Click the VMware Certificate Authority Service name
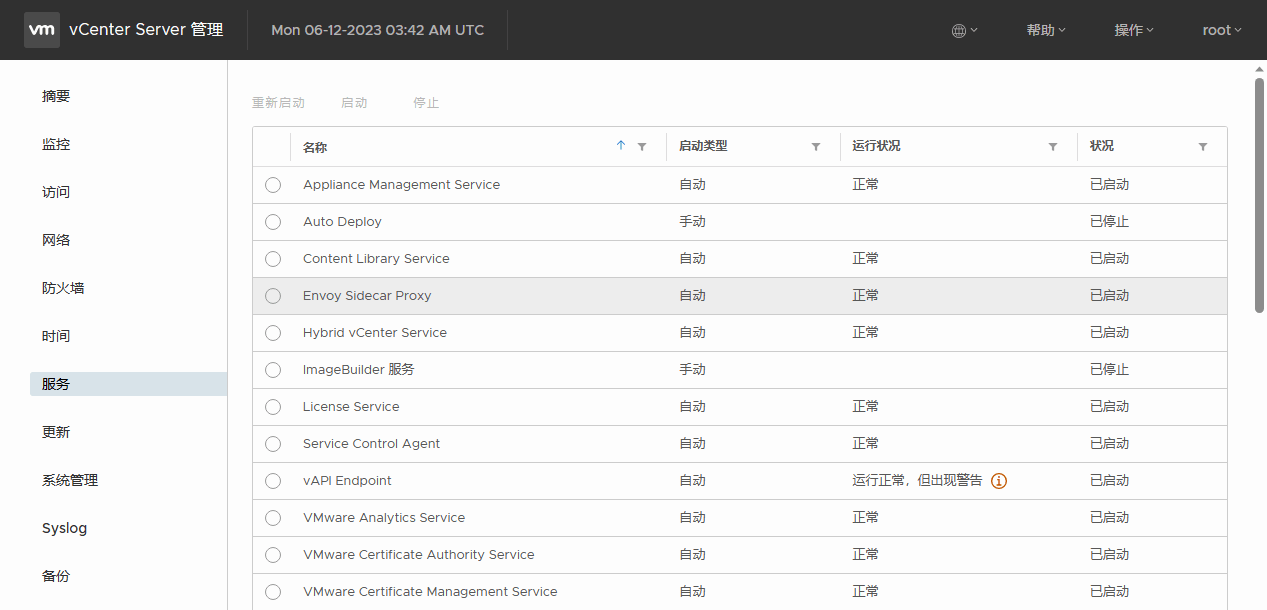 point(418,555)
